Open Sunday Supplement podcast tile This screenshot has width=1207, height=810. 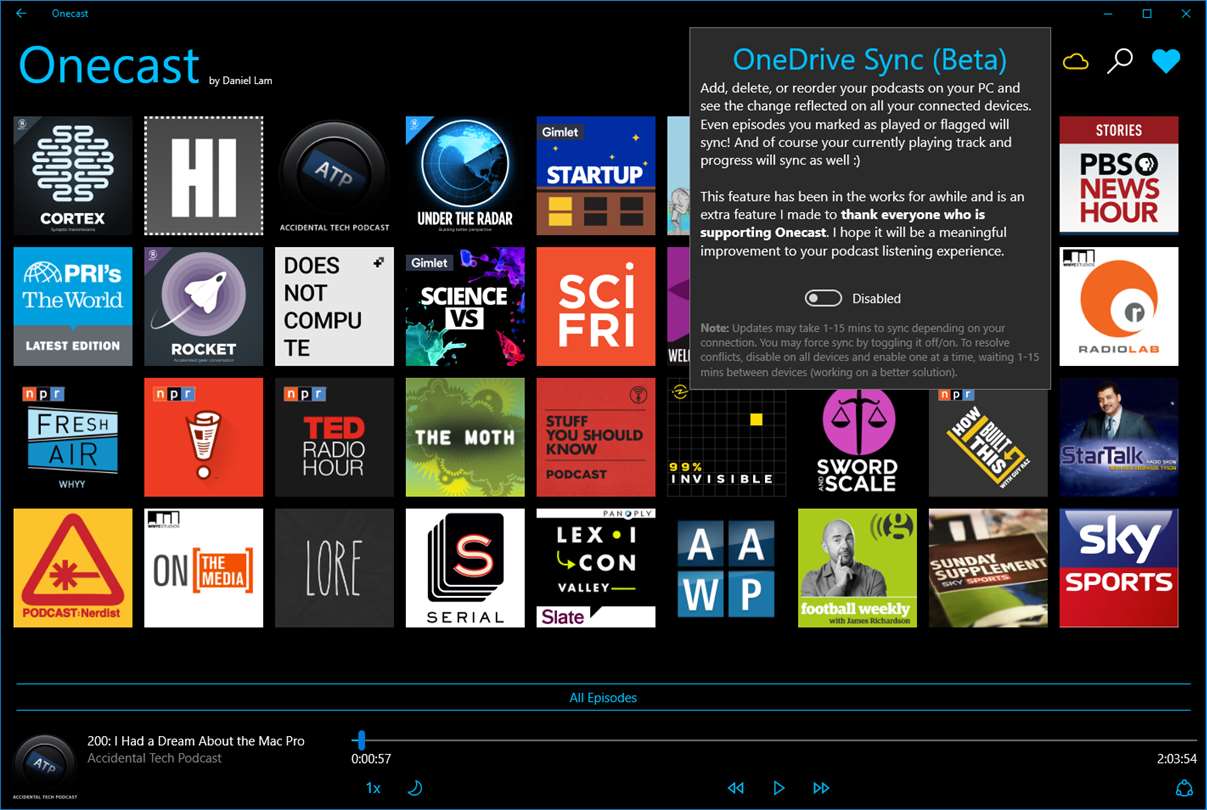tap(988, 568)
